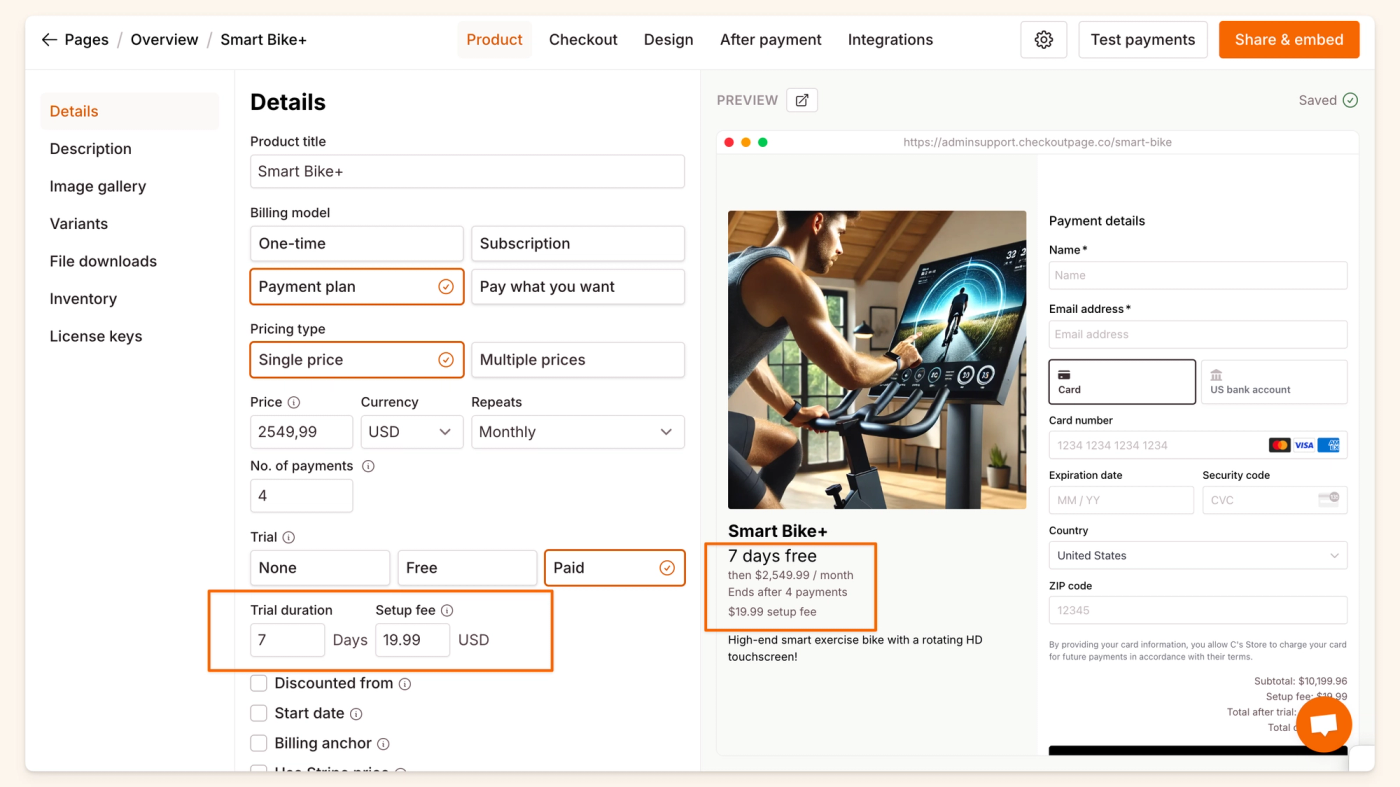Set Trial to Paid
The image size is (1400, 787).
coord(615,568)
